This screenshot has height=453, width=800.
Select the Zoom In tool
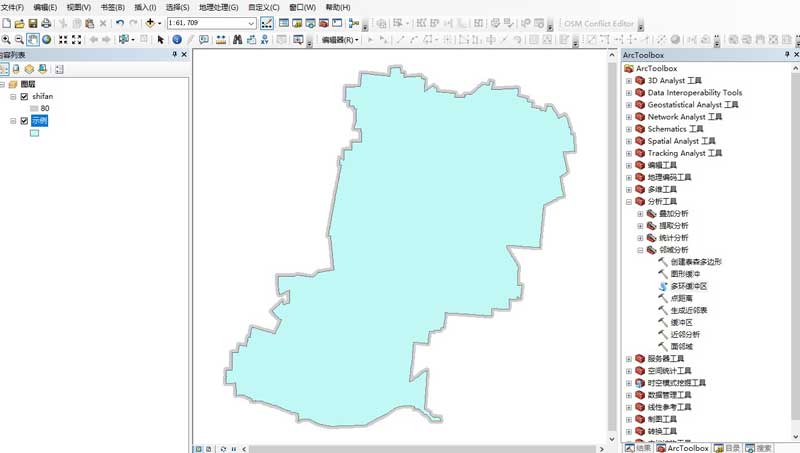pyautogui.click(x=6, y=39)
